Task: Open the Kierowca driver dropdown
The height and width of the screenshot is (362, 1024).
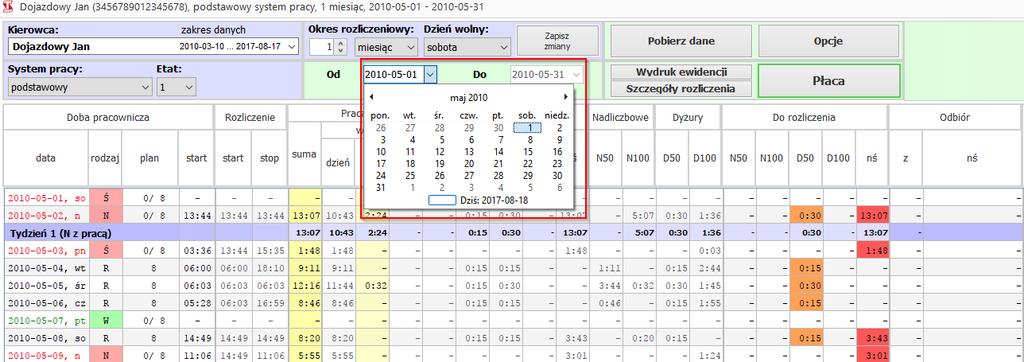Action: pyautogui.click(x=292, y=46)
